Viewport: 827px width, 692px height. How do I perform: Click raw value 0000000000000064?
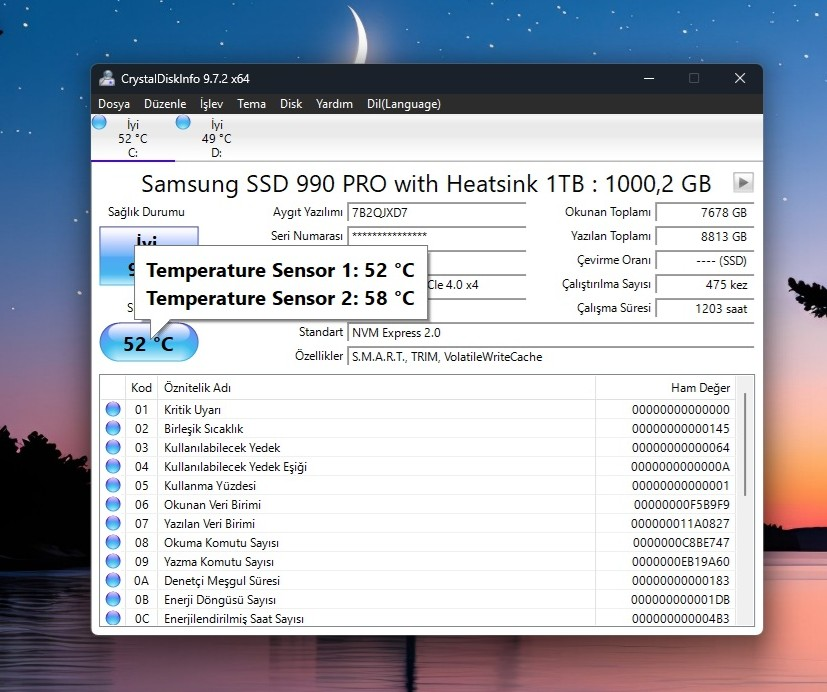680,448
